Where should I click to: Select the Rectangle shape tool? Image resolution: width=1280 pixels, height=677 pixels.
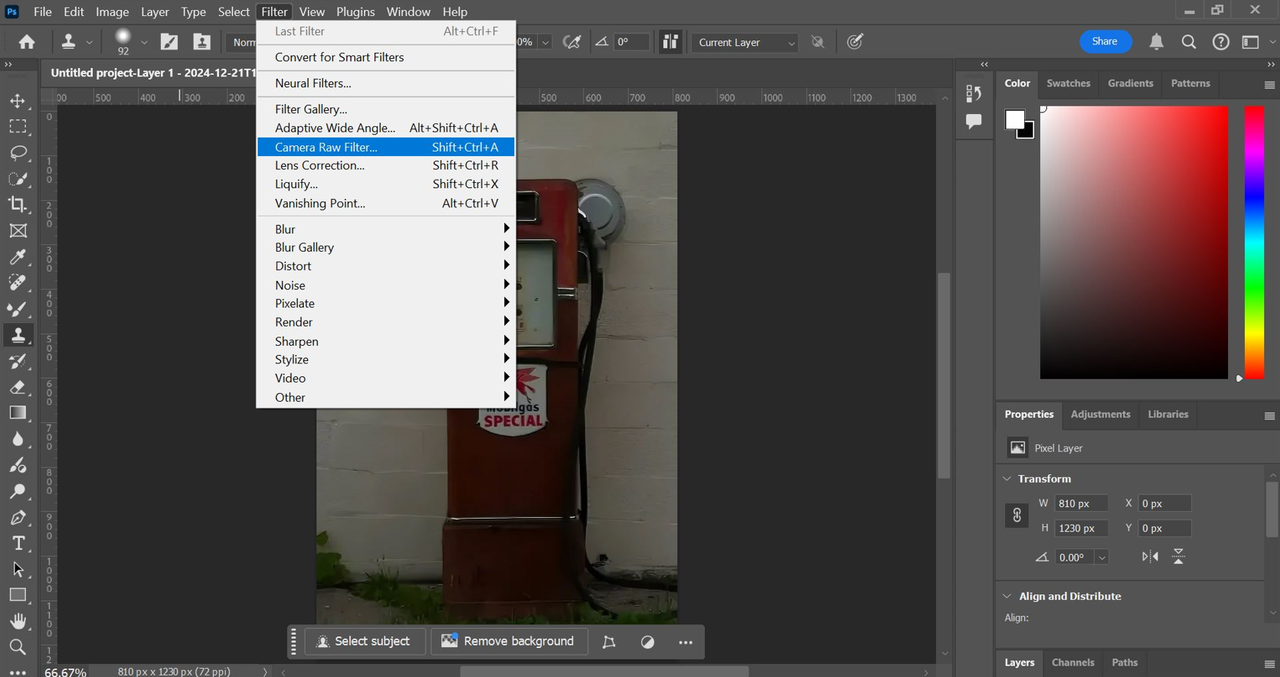click(x=18, y=595)
